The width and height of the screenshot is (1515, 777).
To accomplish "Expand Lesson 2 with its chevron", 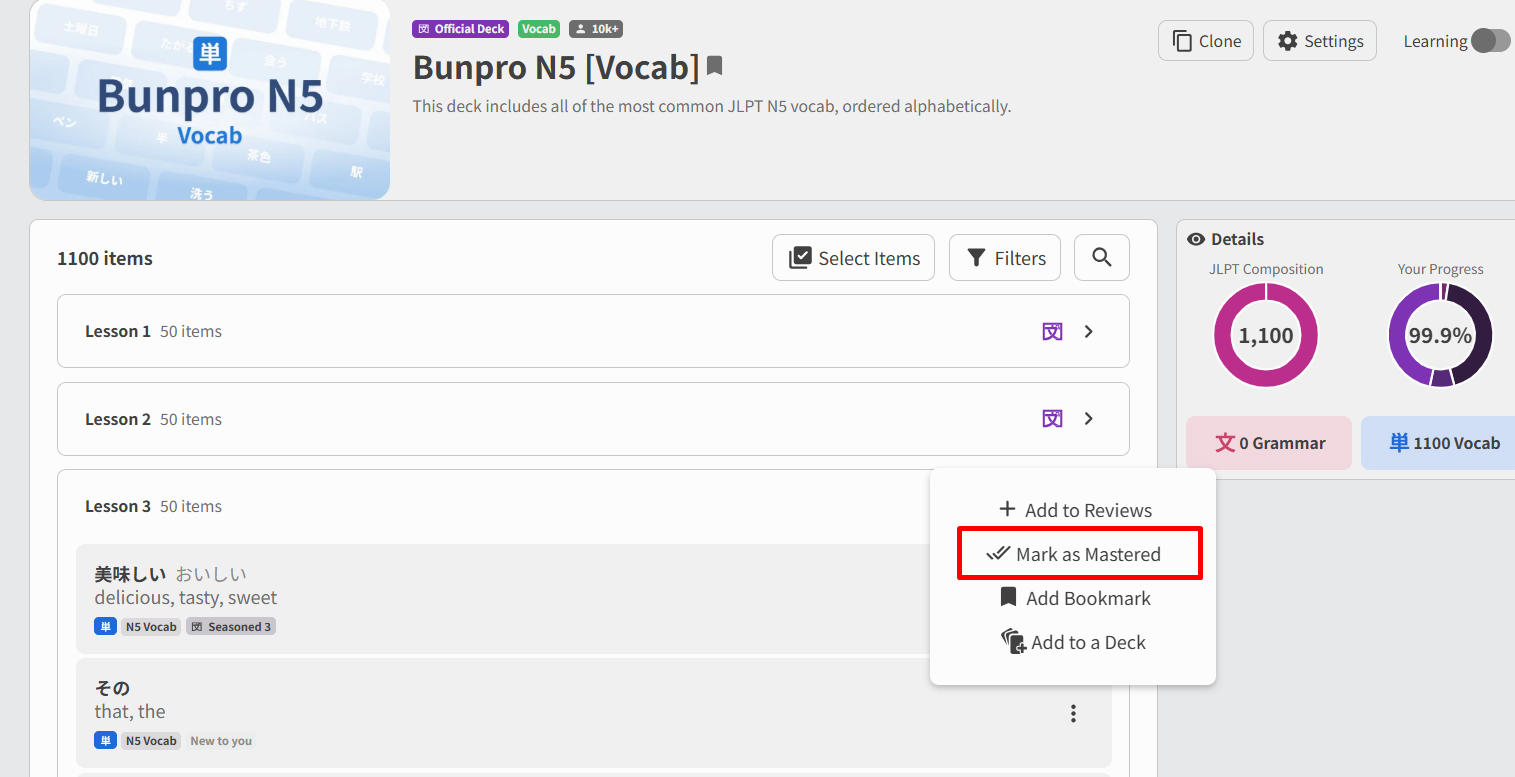I will [x=1089, y=419].
